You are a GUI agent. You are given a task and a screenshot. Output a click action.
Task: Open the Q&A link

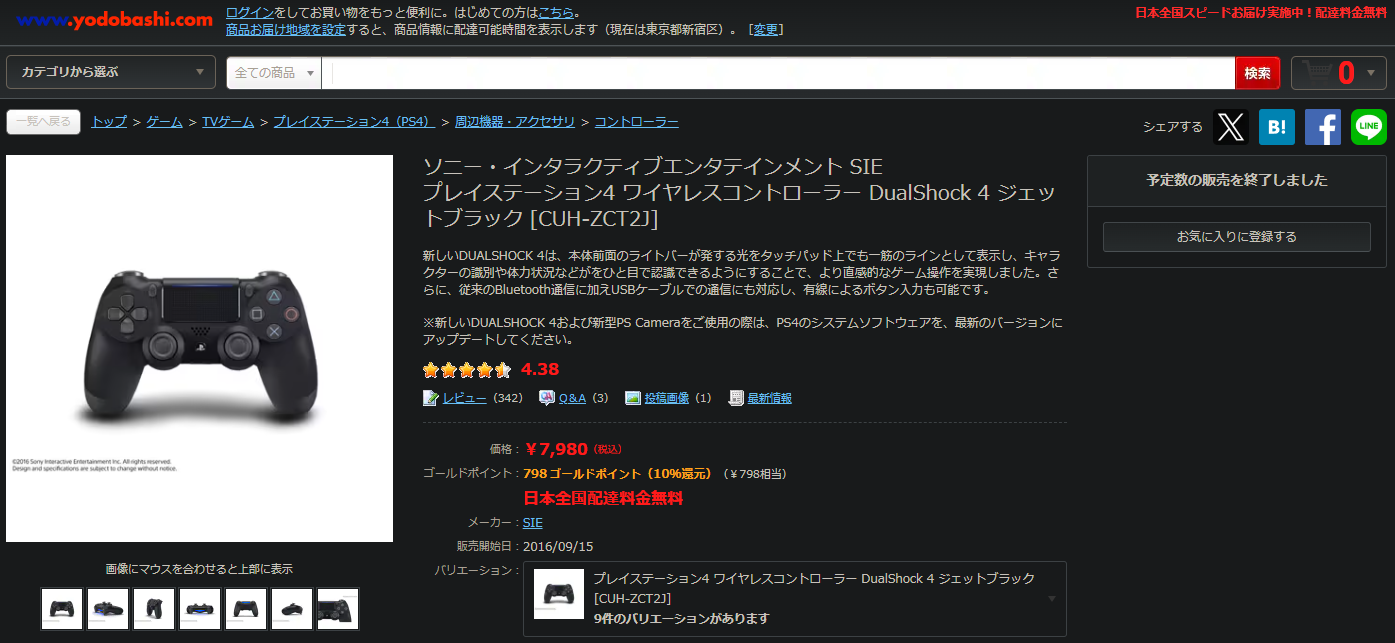[x=572, y=398]
